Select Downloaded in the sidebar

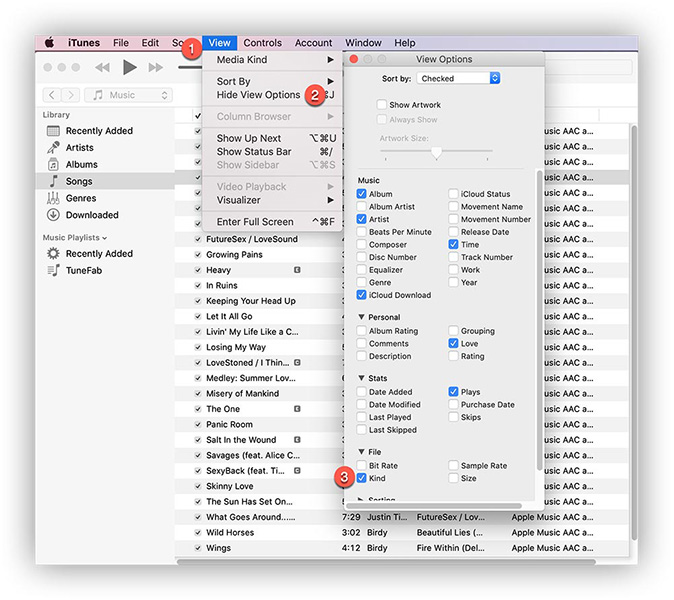(92, 215)
